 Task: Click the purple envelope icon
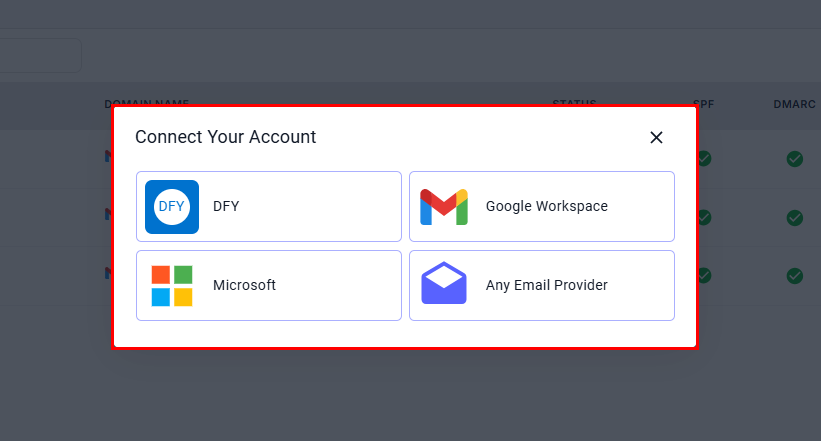(x=444, y=285)
